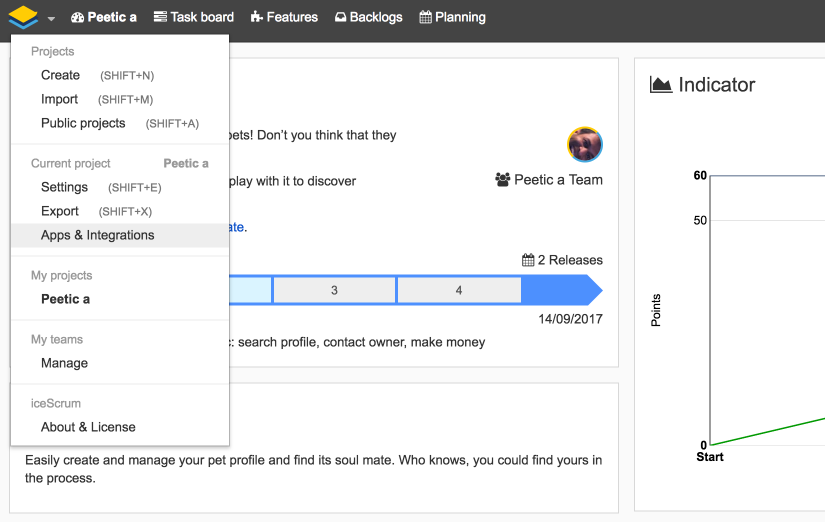Collapse the main menu dropdown caret

51,18
